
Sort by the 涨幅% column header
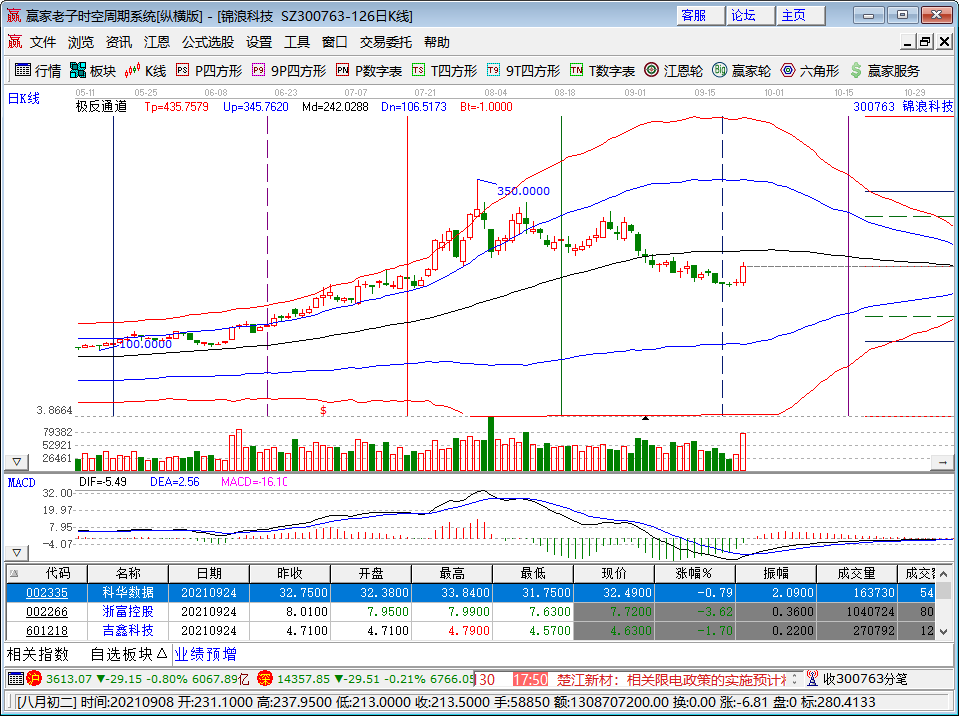695,574
